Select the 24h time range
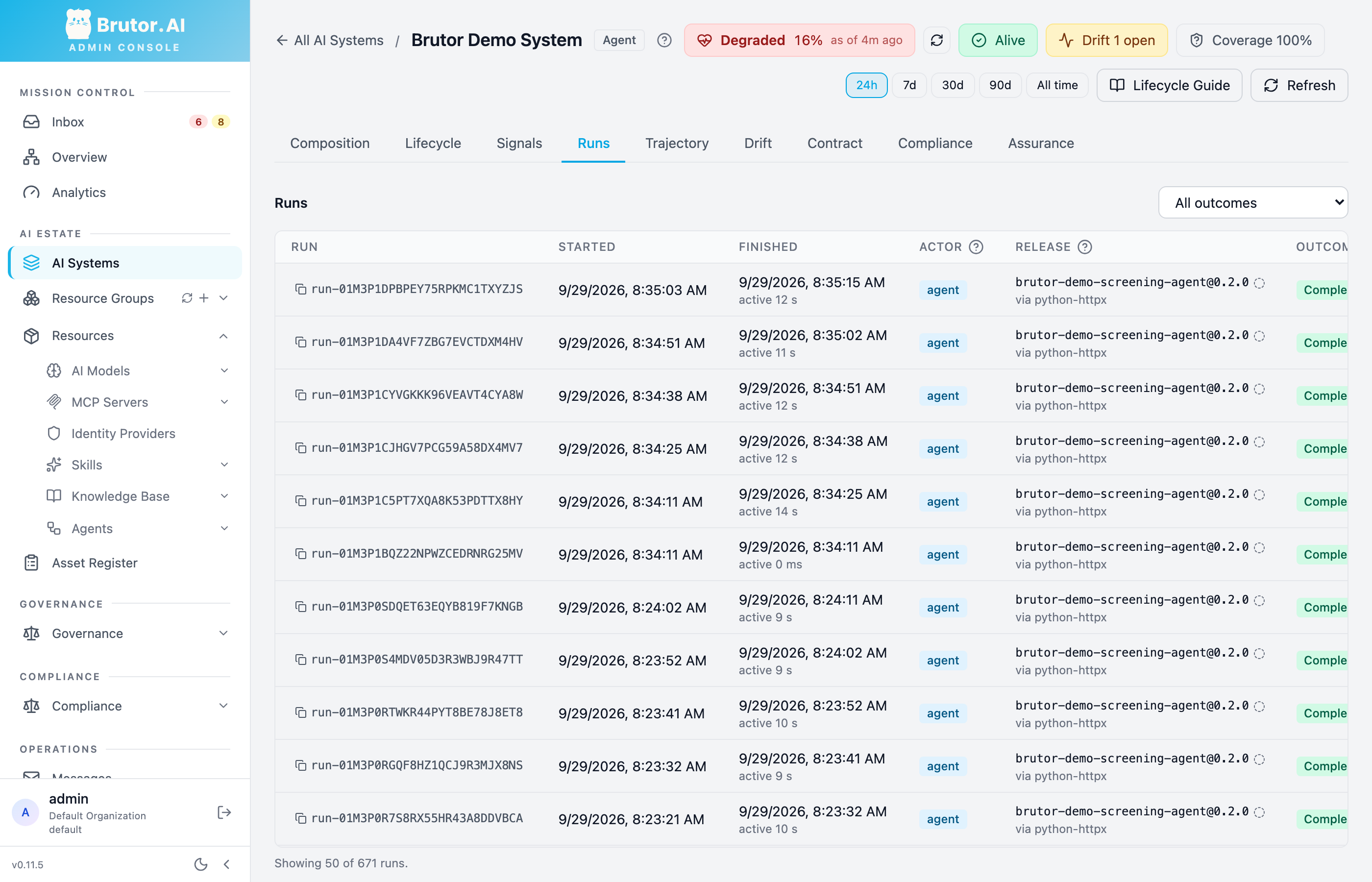Screen dimensions: 1372x882 click(x=866, y=85)
